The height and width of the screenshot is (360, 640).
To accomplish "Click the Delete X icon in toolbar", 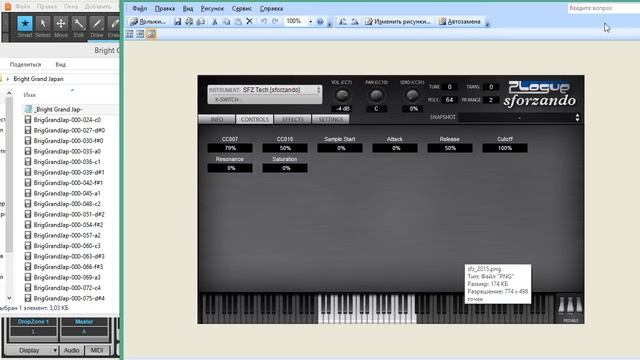I will pyautogui.click(x=249, y=21).
